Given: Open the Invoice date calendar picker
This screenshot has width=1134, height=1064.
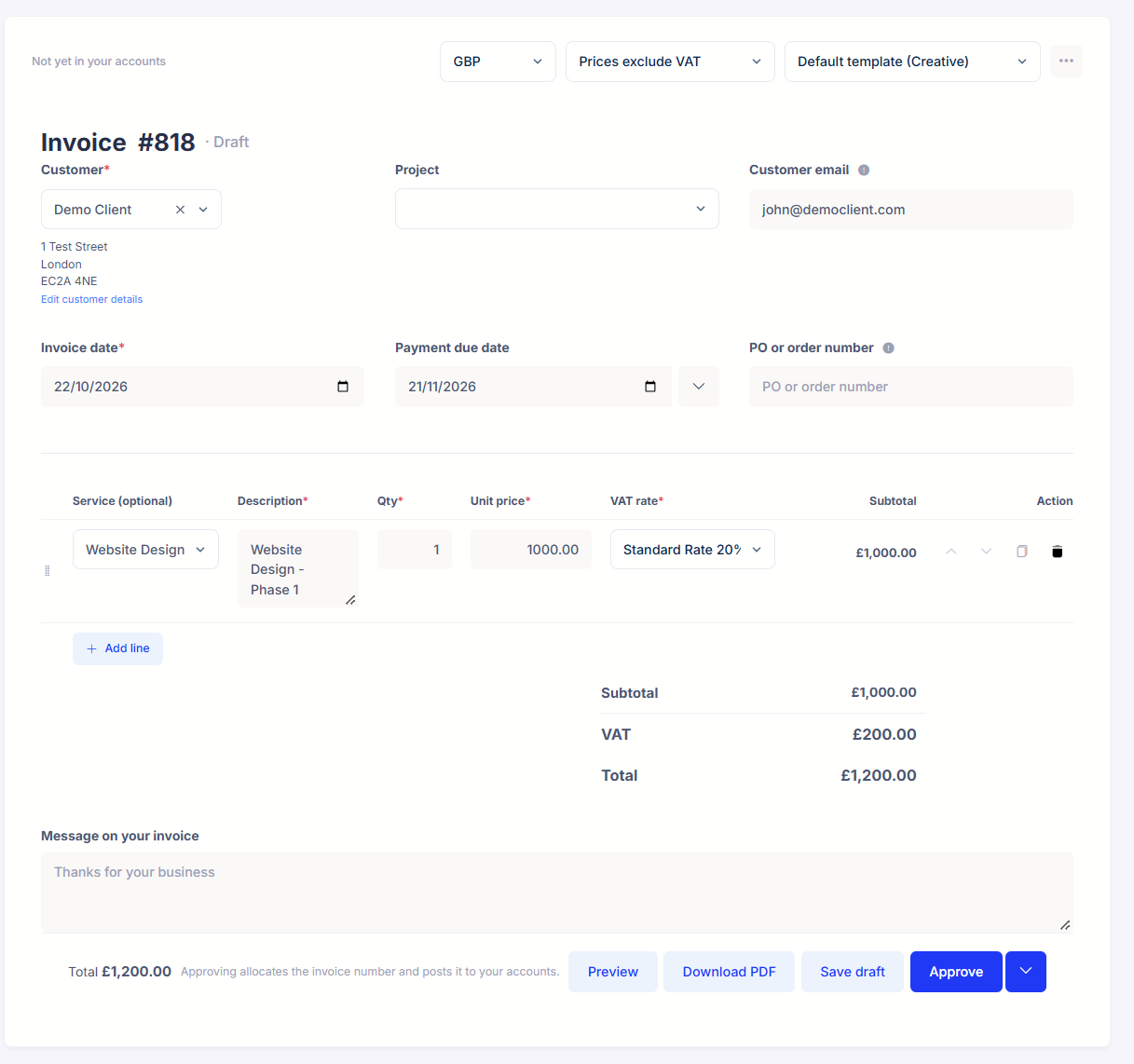Looking at the screenshot, I should 343,387.
